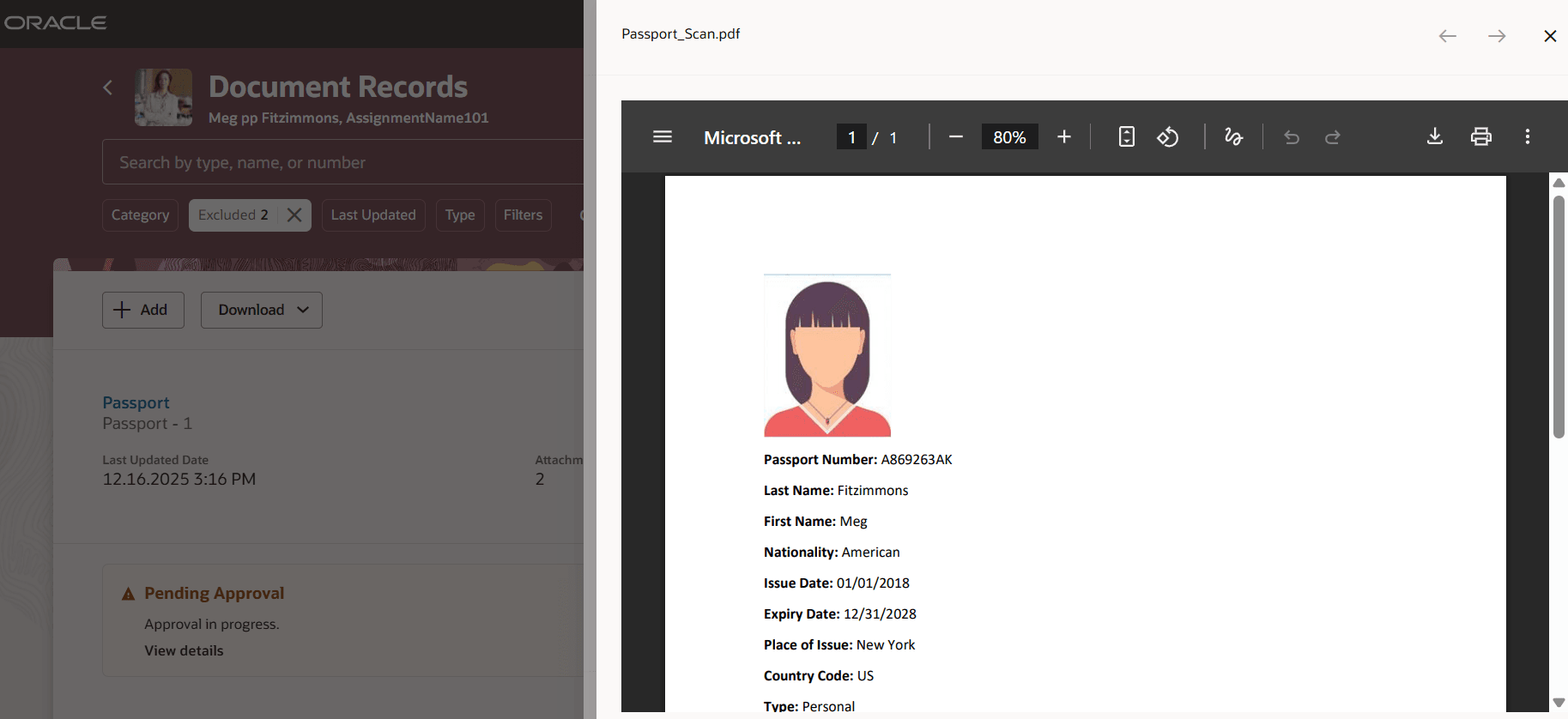Click the PDF vertical scrollbar down arrow
1568x719 pixels.
pos(1559,703)
